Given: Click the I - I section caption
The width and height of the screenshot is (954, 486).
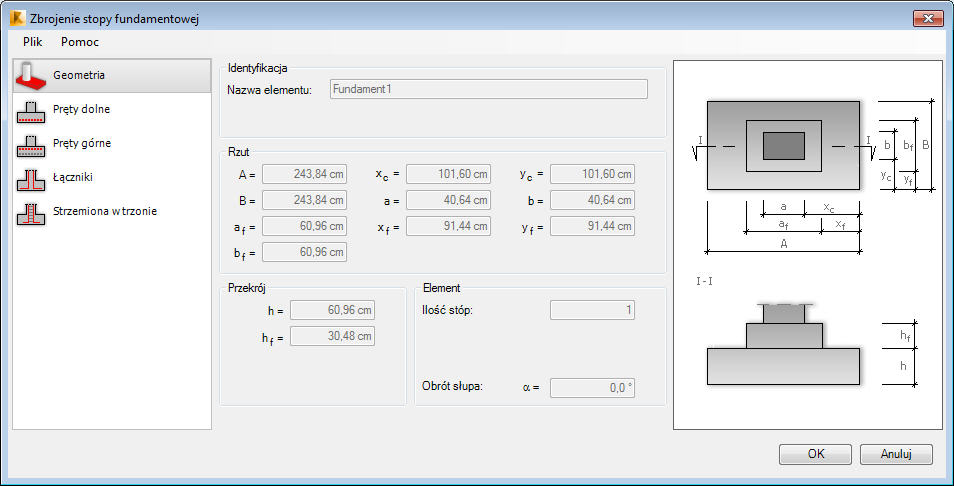Looking at the screenshot, I should point(705,282).
